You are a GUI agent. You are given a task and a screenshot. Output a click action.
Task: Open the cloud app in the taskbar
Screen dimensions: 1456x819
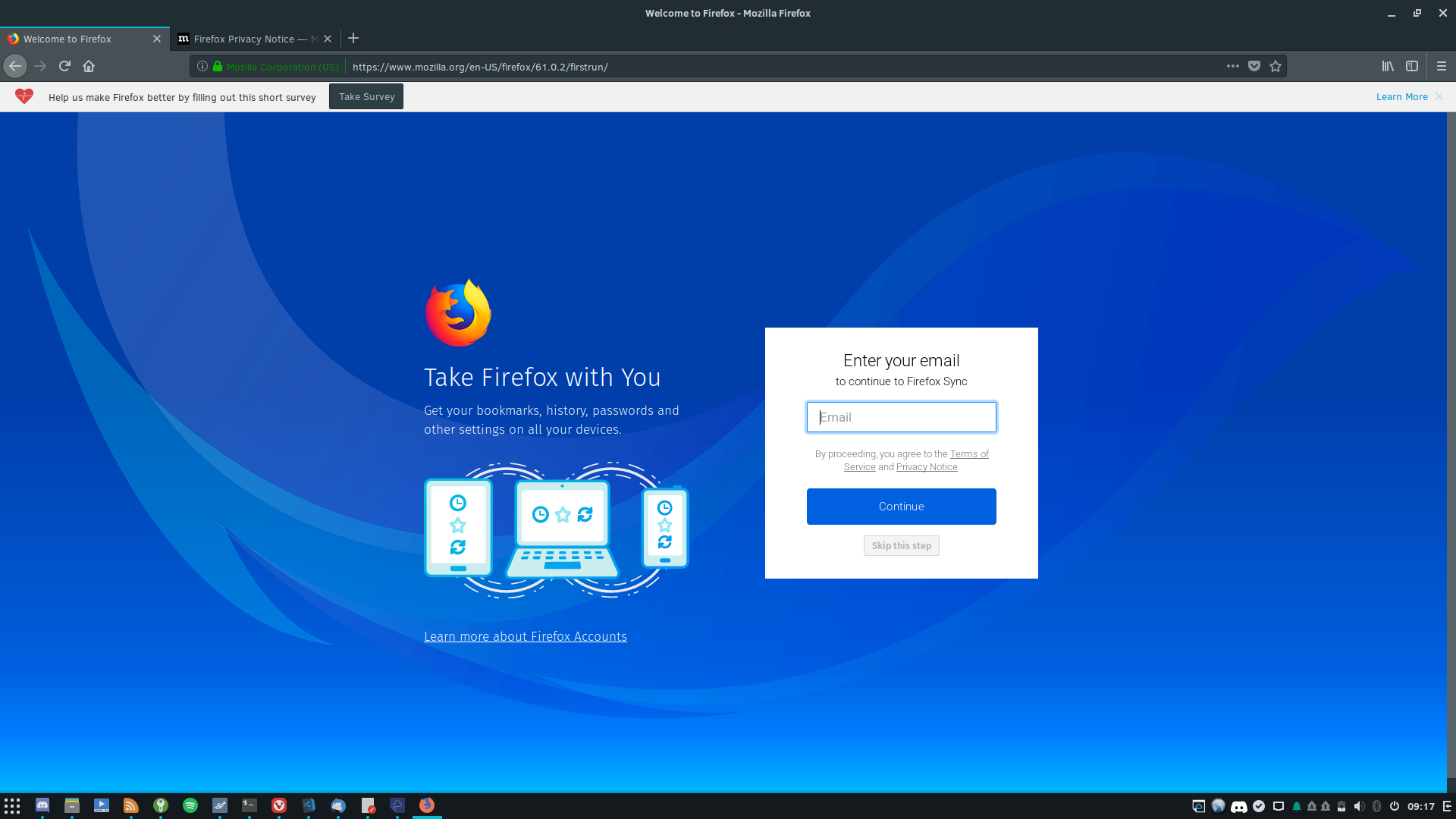pos(397,805)
